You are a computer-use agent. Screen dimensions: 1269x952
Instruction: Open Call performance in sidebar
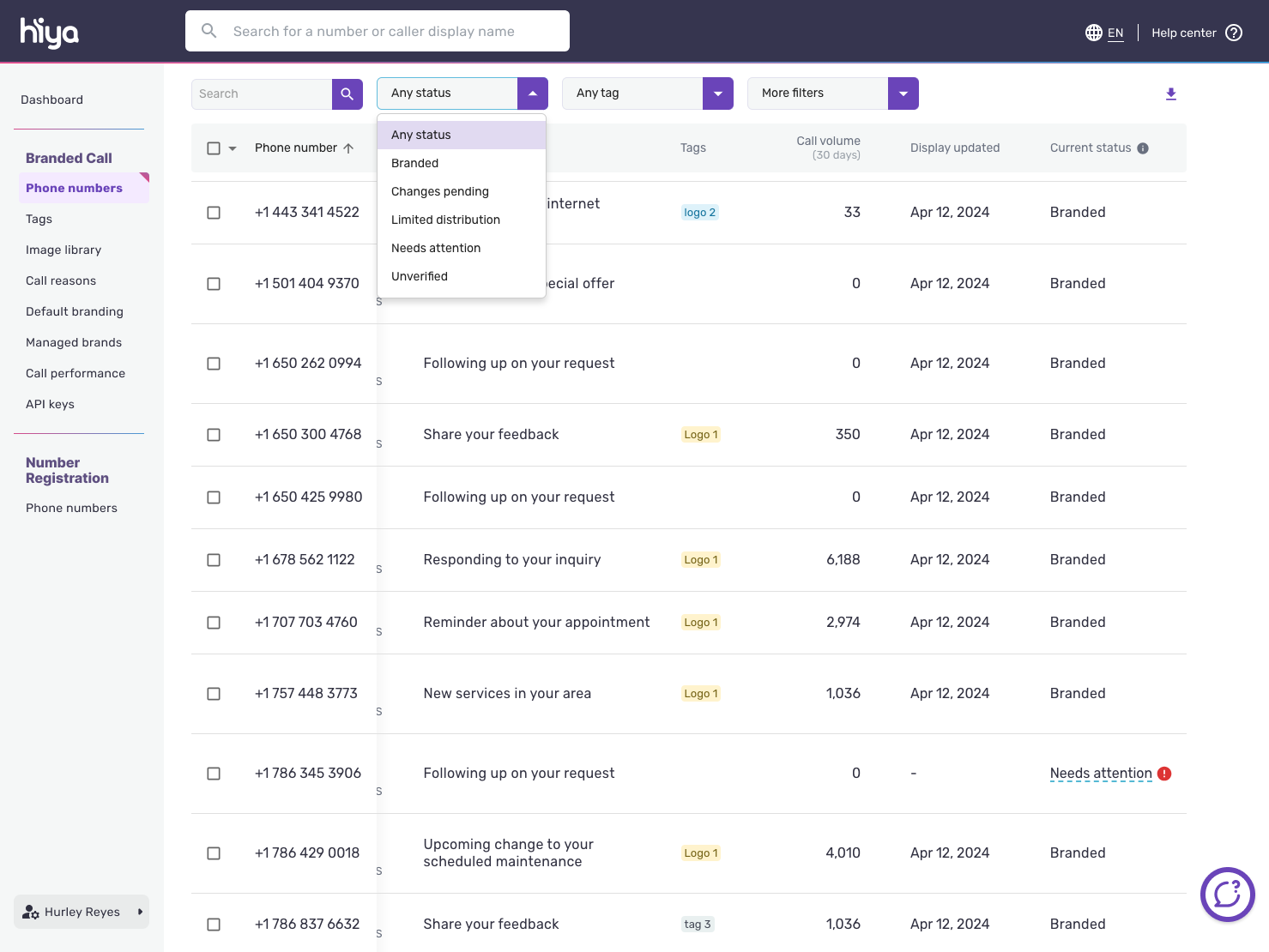(x=76, y=373)
